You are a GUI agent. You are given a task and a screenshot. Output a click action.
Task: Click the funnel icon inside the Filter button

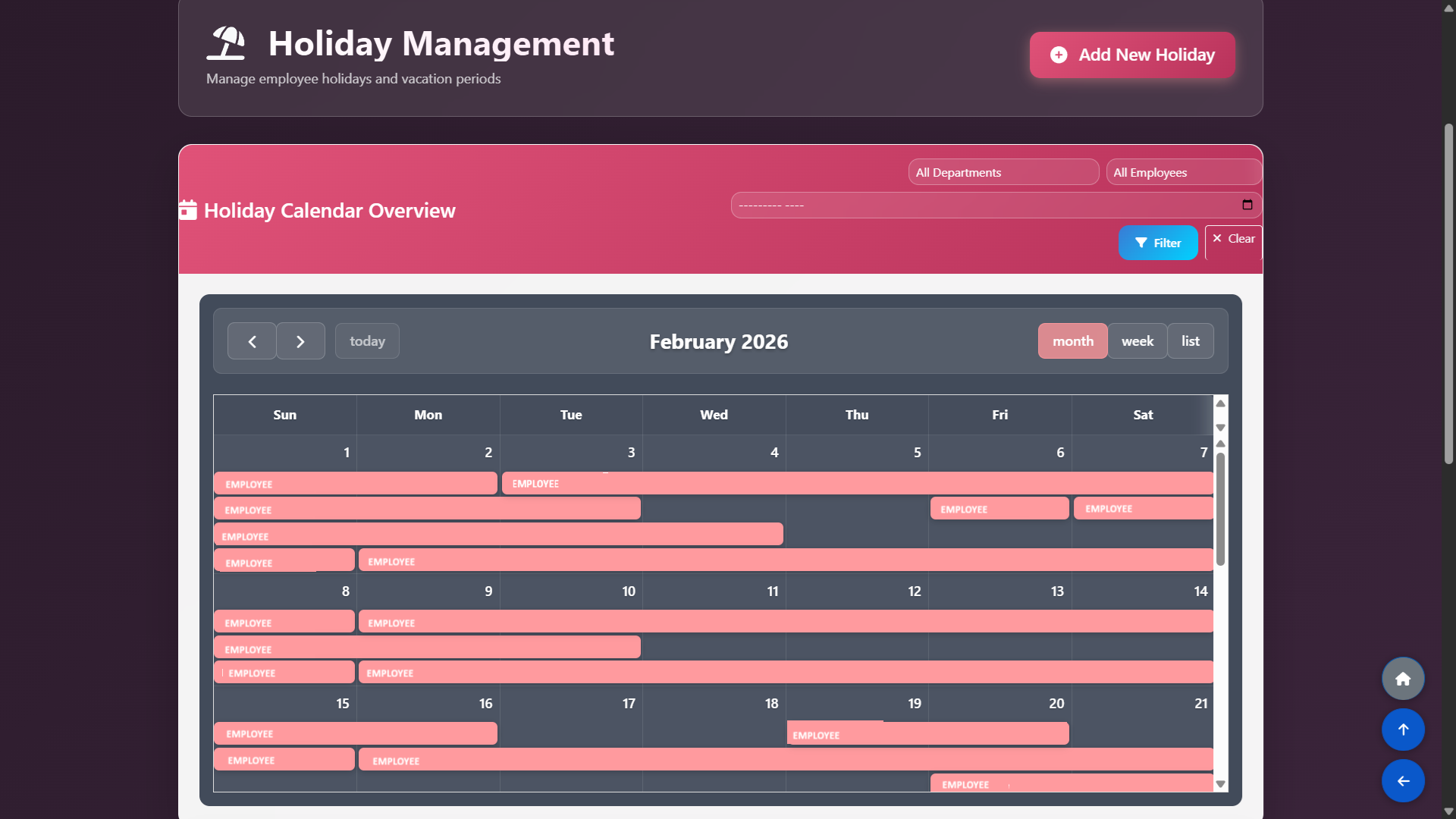tap(1144, 243)
